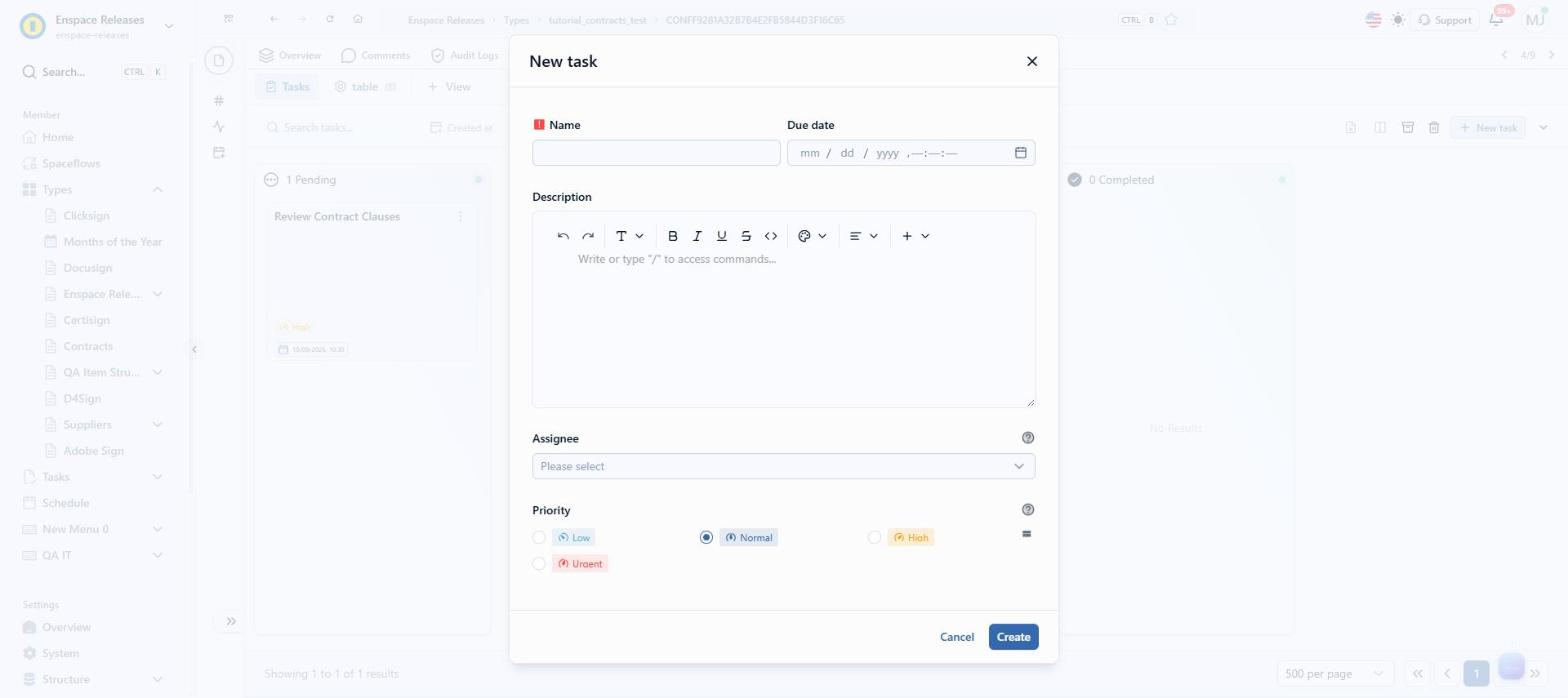Viewport: 1568px width, 698px height.
Task: Select Low priority radio button
Action: coord(539,537)
